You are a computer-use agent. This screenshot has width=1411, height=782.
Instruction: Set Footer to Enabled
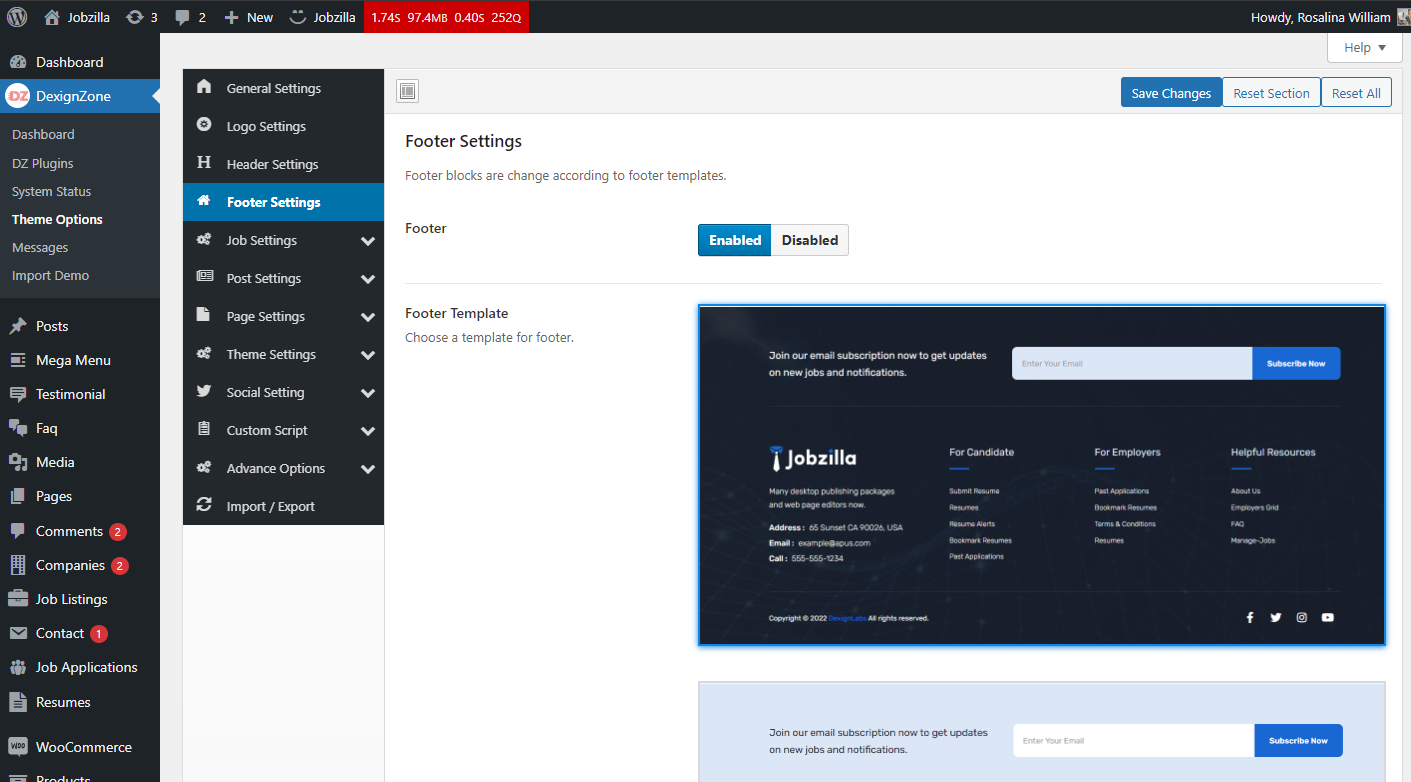pyautogui.click(x=735, y=240)
